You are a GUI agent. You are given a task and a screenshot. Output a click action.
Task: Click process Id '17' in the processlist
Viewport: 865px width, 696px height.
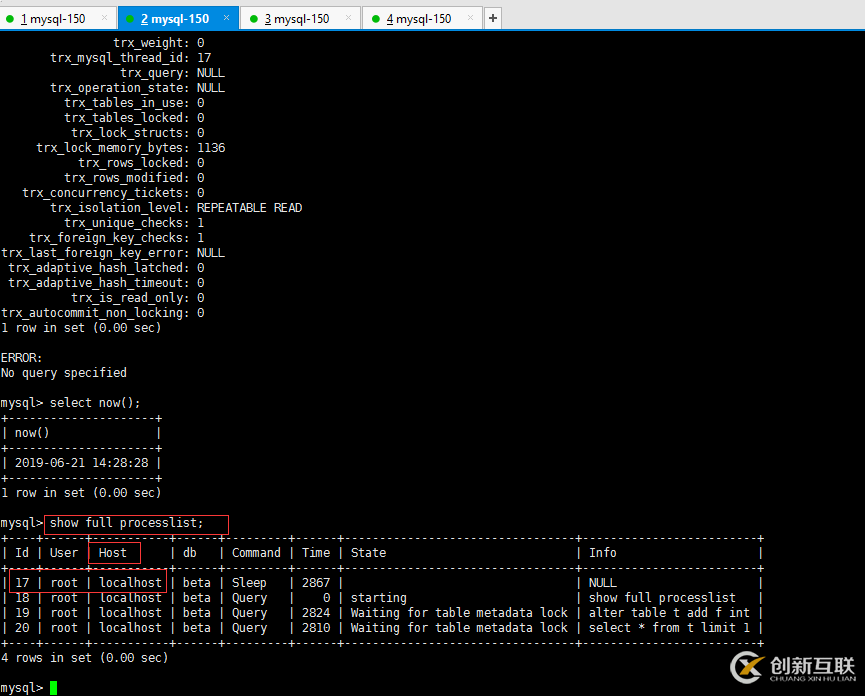pos(22,583)
